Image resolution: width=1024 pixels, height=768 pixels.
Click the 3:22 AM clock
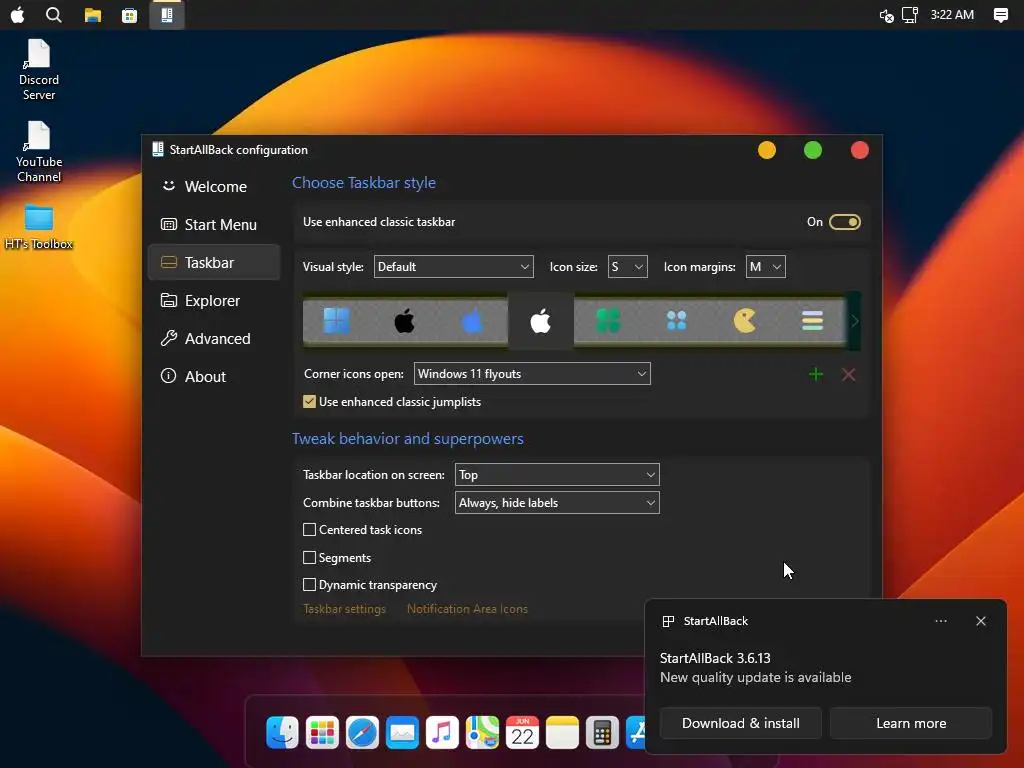coord(952,15)
